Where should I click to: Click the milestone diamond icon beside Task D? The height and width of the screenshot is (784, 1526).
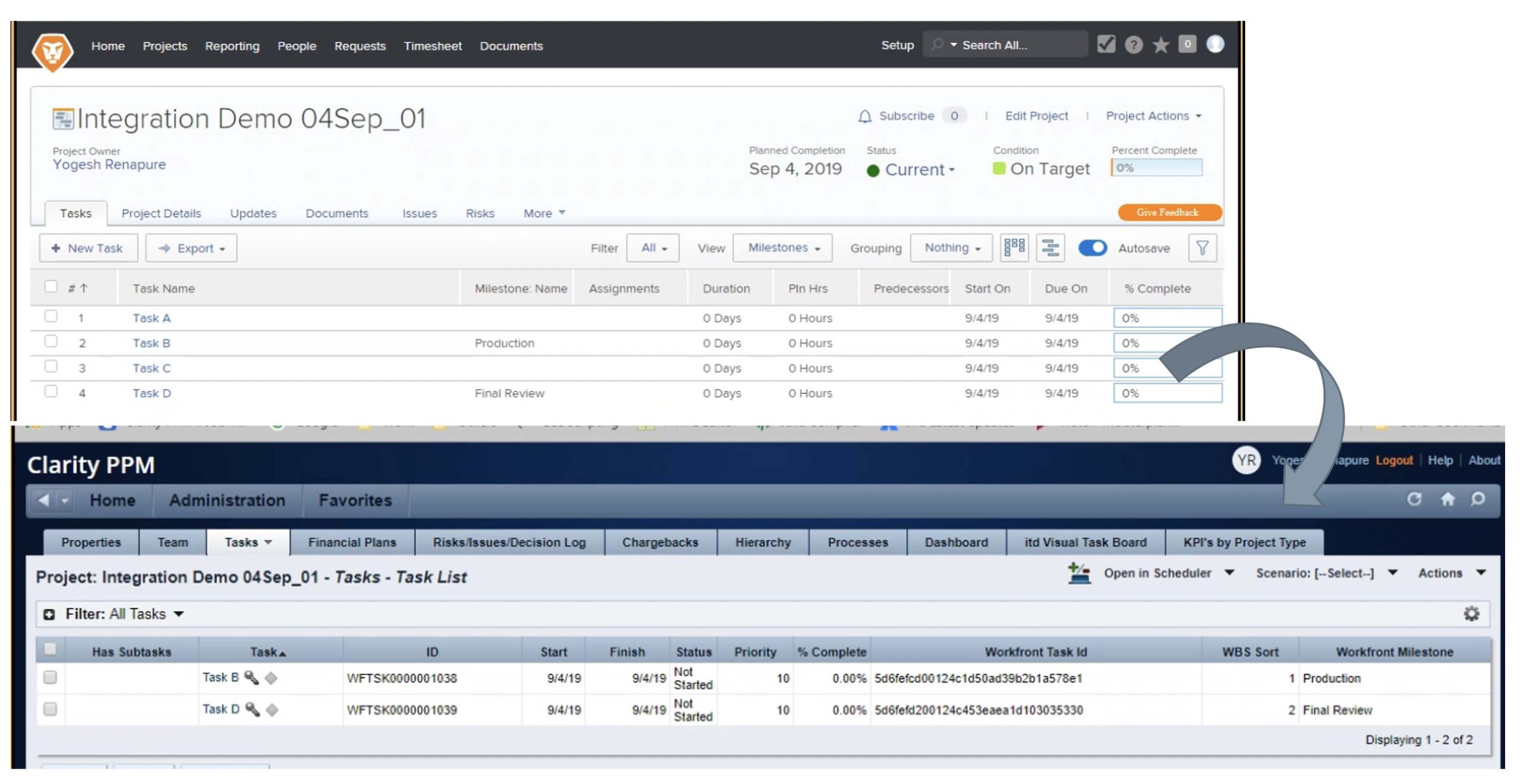coord(272,710)
